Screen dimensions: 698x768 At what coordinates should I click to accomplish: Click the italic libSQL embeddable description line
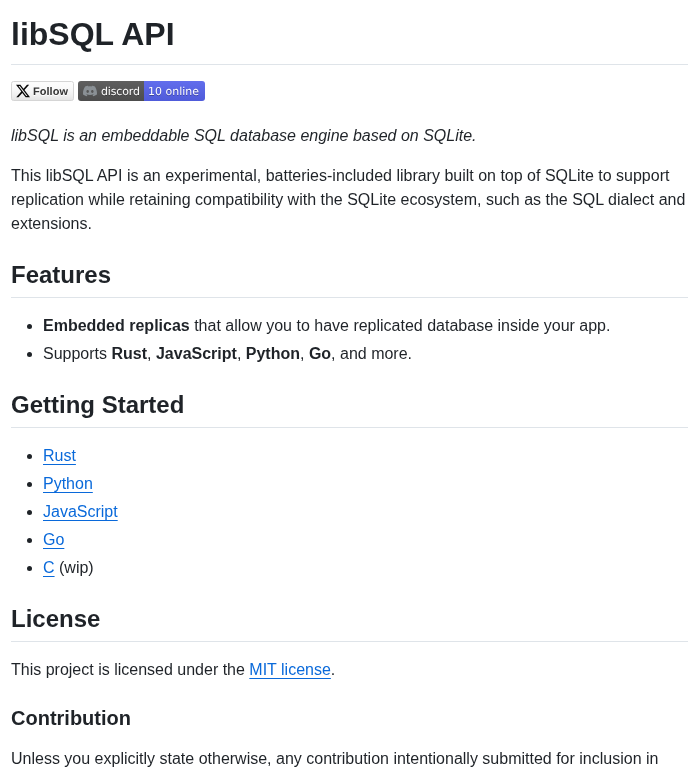pos(243,135)
